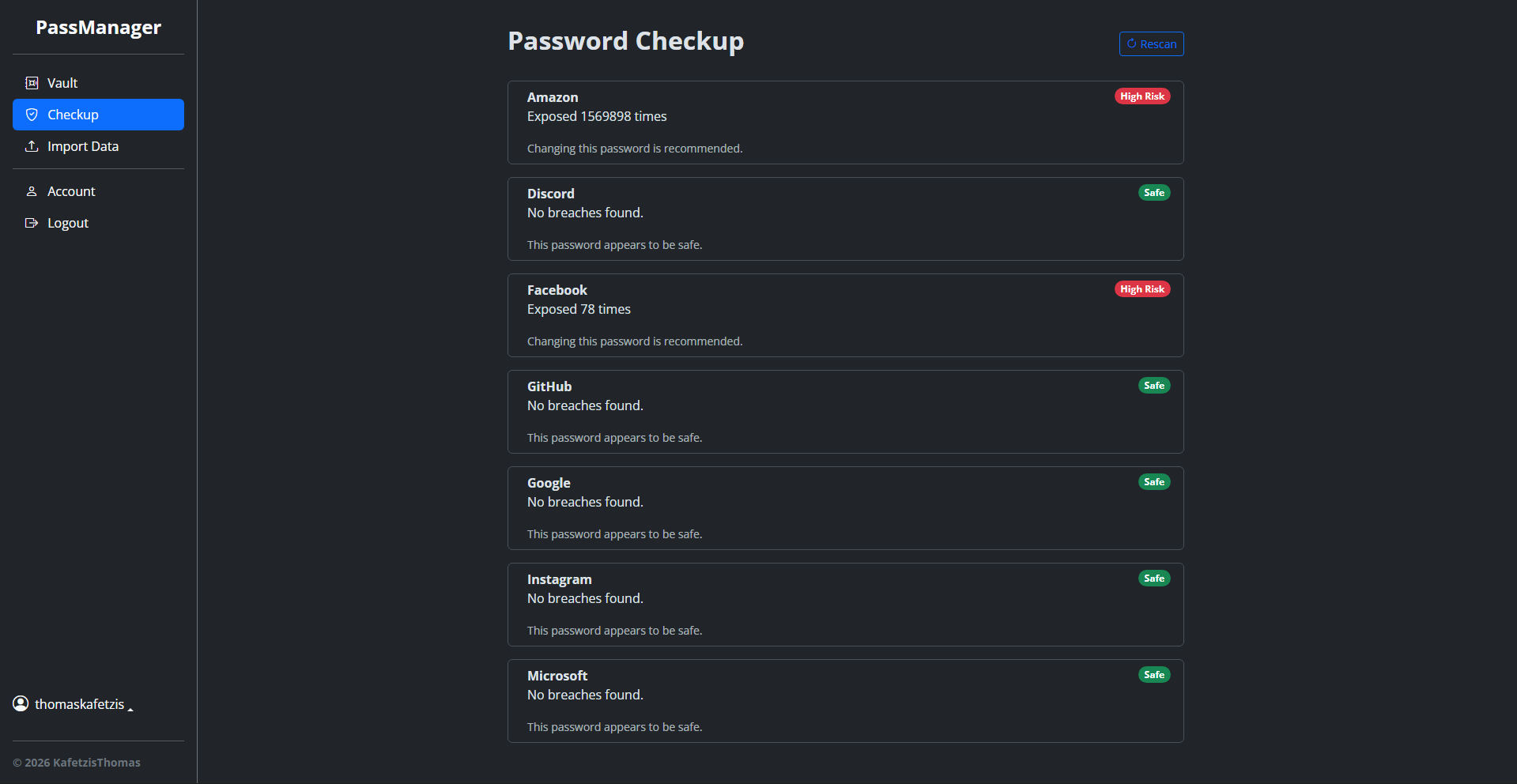Click the High Risk badge on Facebook
The height and width of the screenshot is (784, 1517).
(x=1142, y=289)
